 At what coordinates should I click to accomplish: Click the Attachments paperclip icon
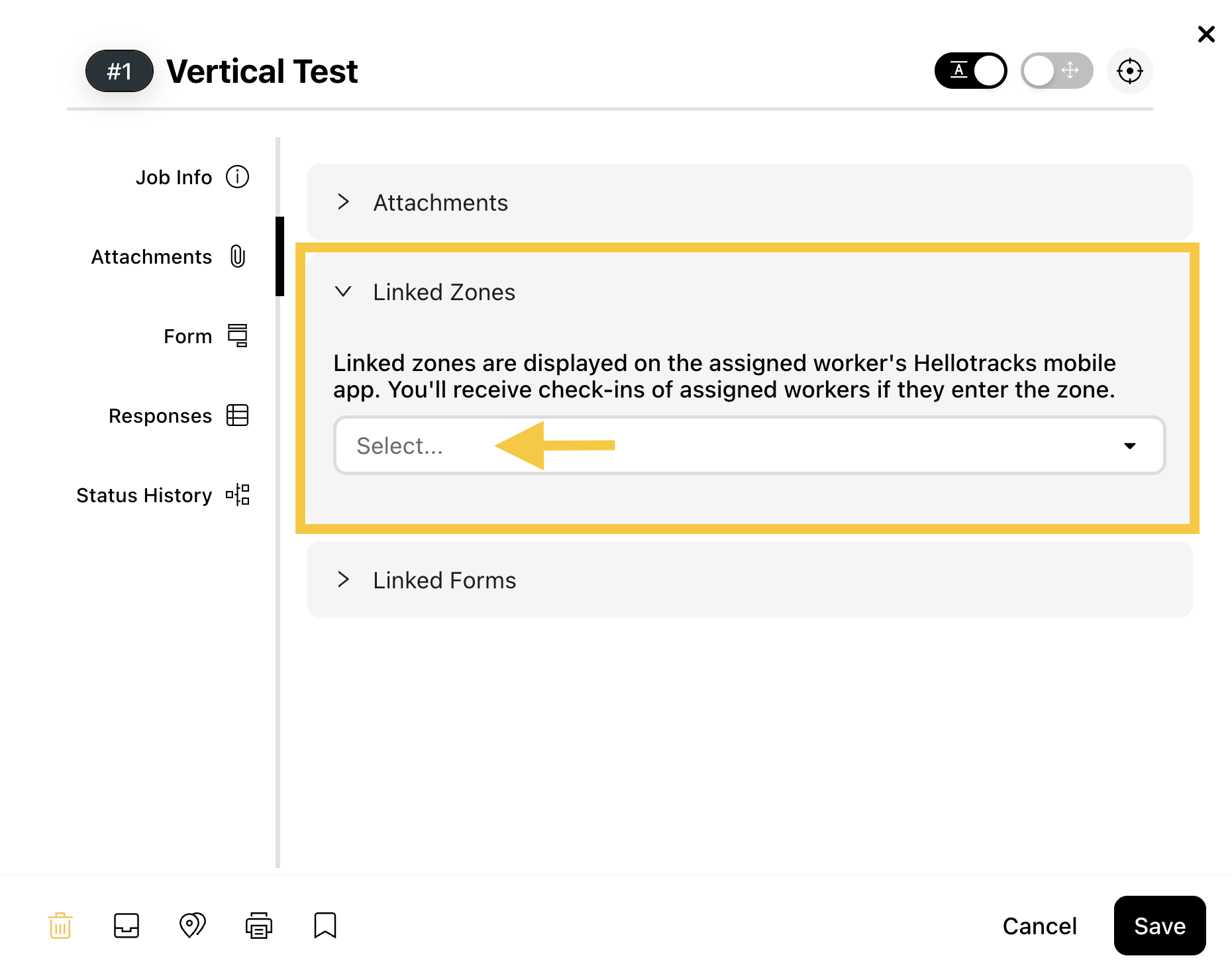(x=238, y=256)
